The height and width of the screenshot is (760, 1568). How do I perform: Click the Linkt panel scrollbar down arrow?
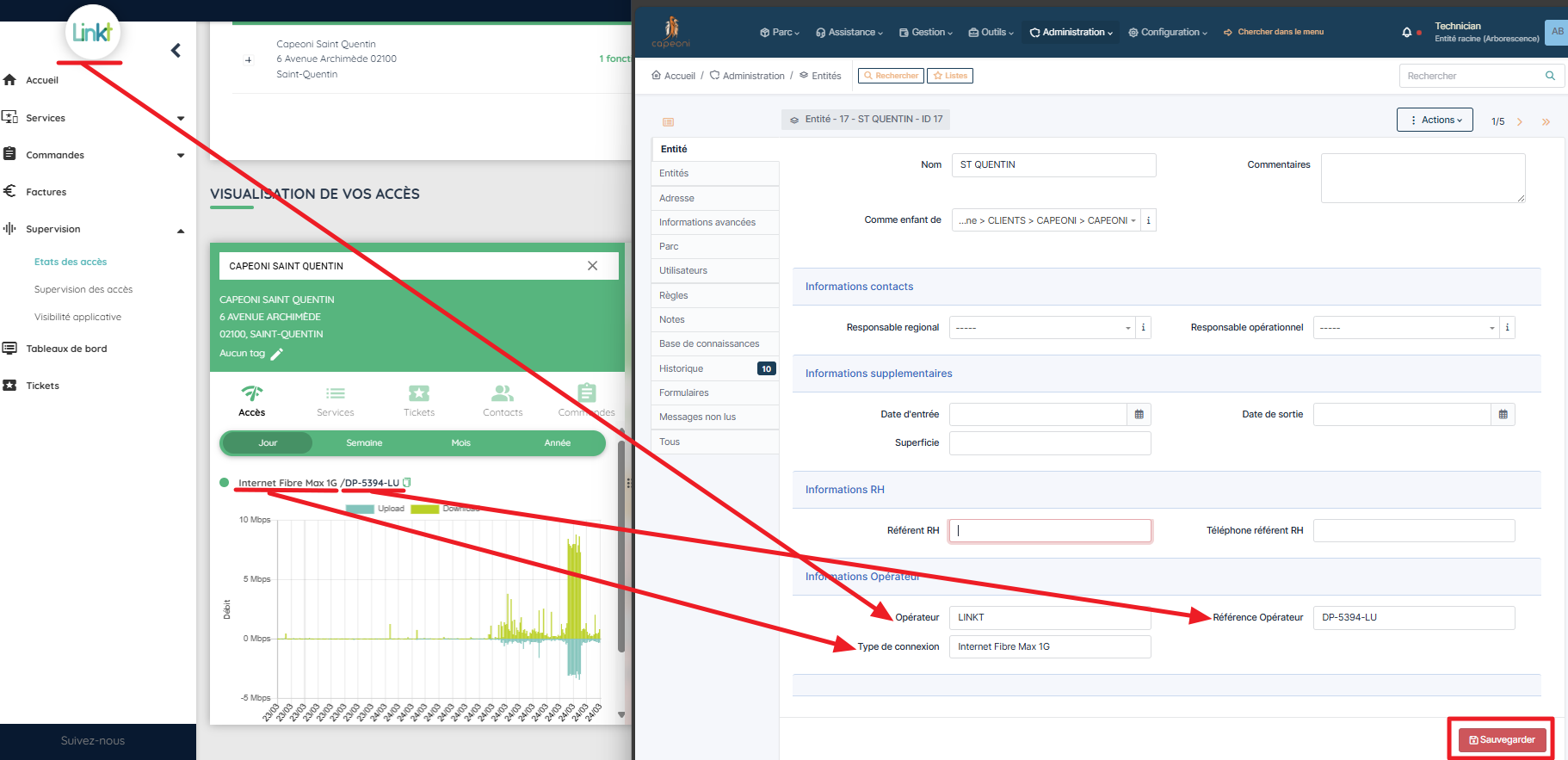621,714
